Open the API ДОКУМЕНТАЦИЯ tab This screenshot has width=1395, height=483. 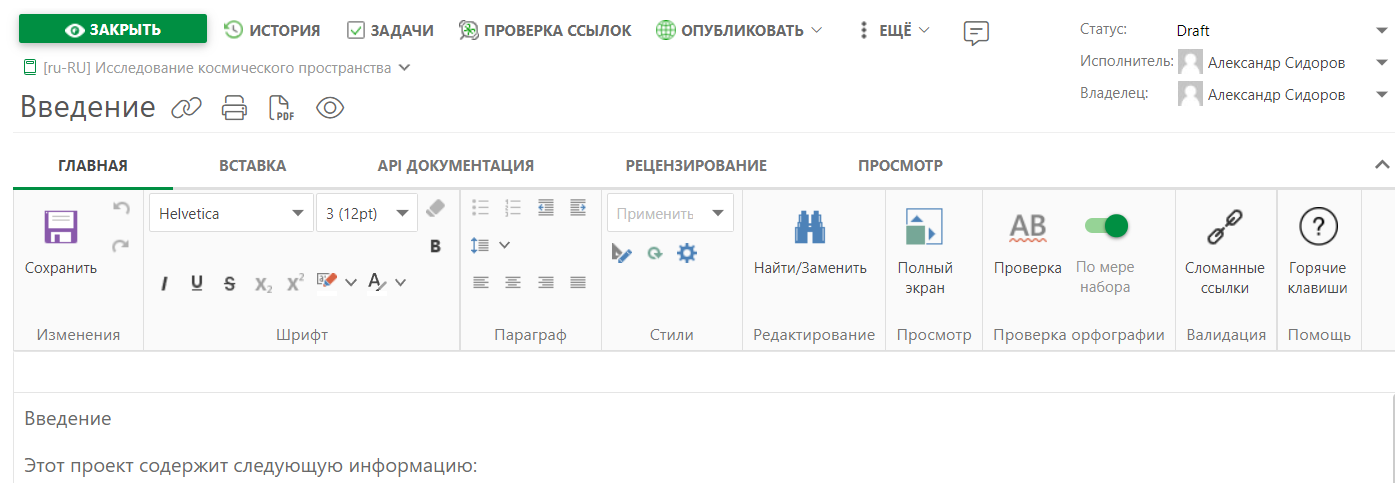456,166
